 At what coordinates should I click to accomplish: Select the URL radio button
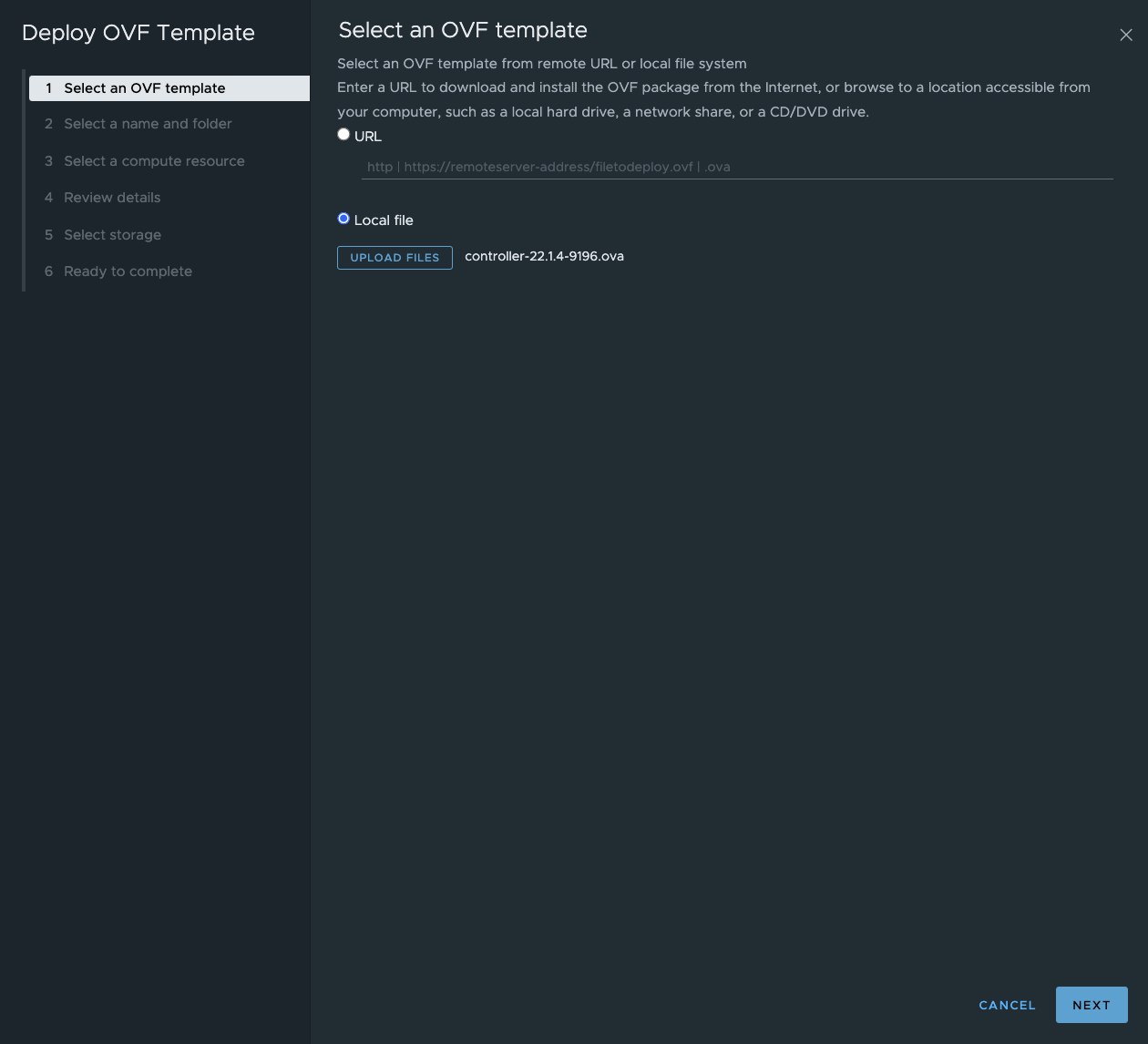(343, 134)
